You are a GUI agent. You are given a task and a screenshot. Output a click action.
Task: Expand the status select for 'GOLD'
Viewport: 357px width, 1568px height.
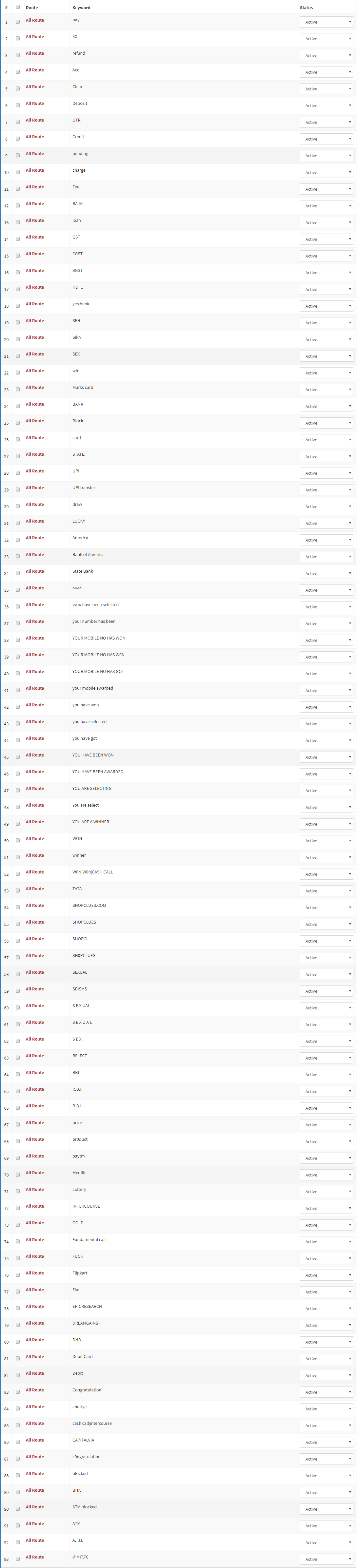click(x=327, y=1225)
